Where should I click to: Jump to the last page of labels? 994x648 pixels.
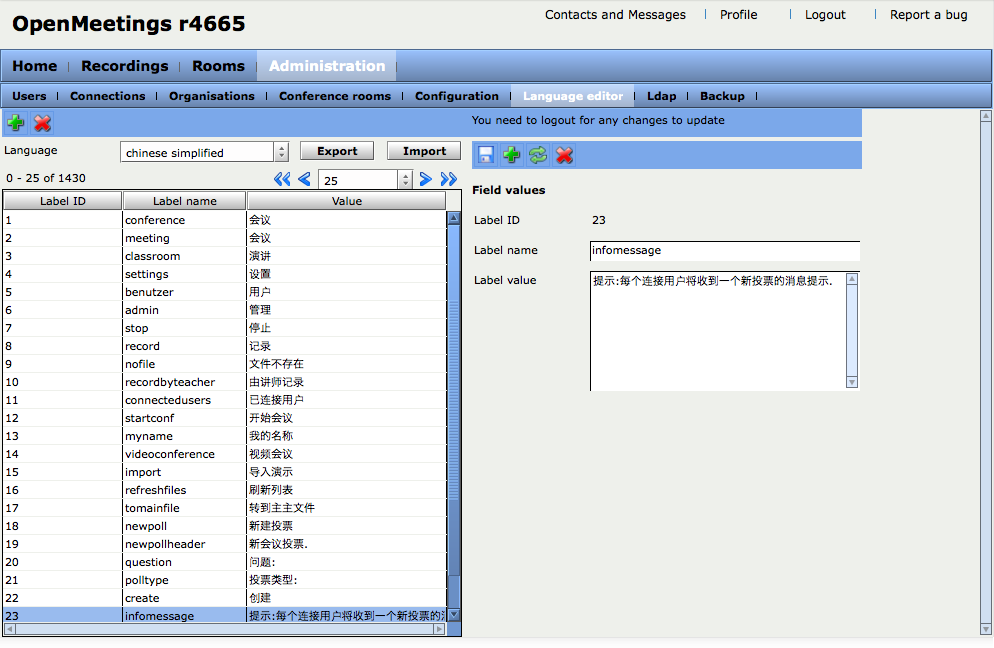point(449,179)
